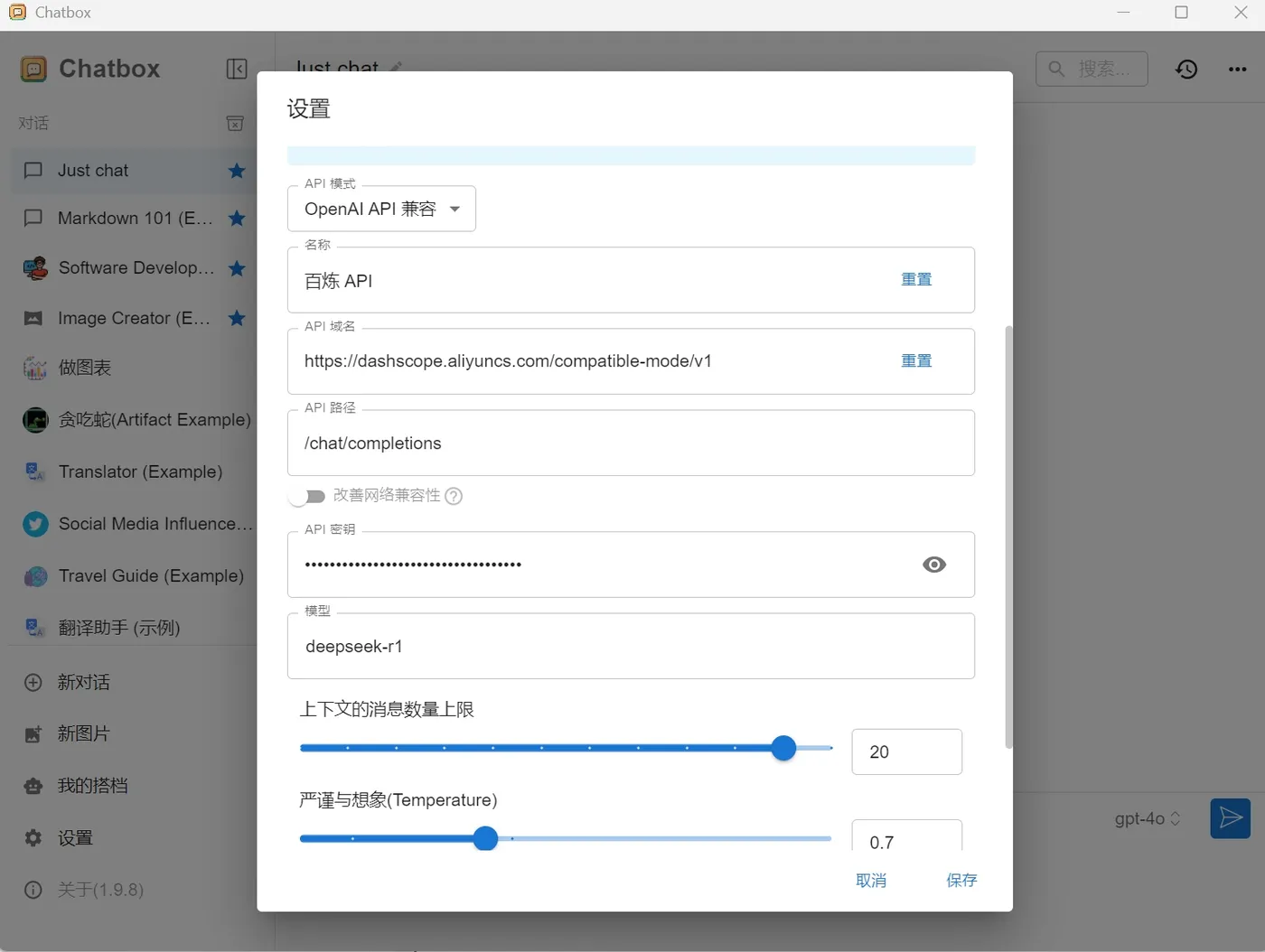1265x952 pixels.
Task: Click the pencil icon beside Just chat title
Action: pyautogui.click(x=396, y=68)
